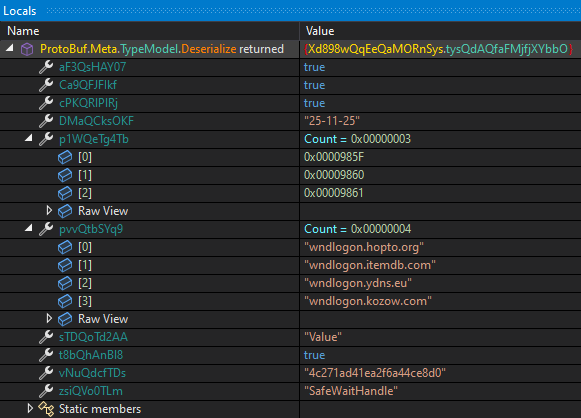Click the true value of t8bQhAnBl8
The height and width of the screenshot is (418, 581).
[314, 355]
